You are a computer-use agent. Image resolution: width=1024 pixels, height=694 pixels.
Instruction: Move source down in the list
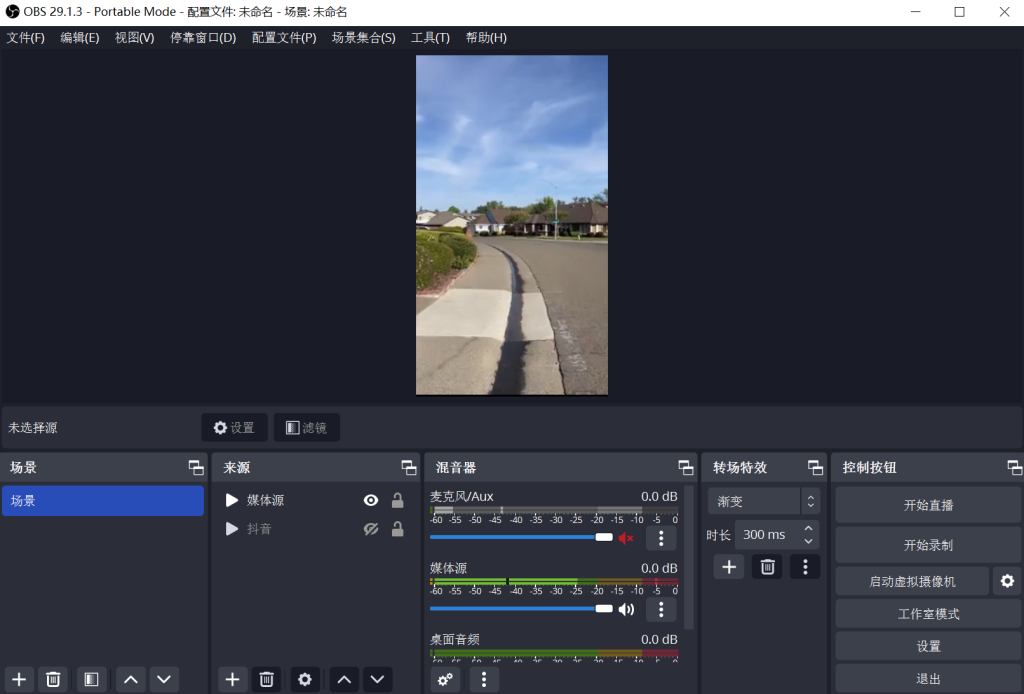click(377, 680)
